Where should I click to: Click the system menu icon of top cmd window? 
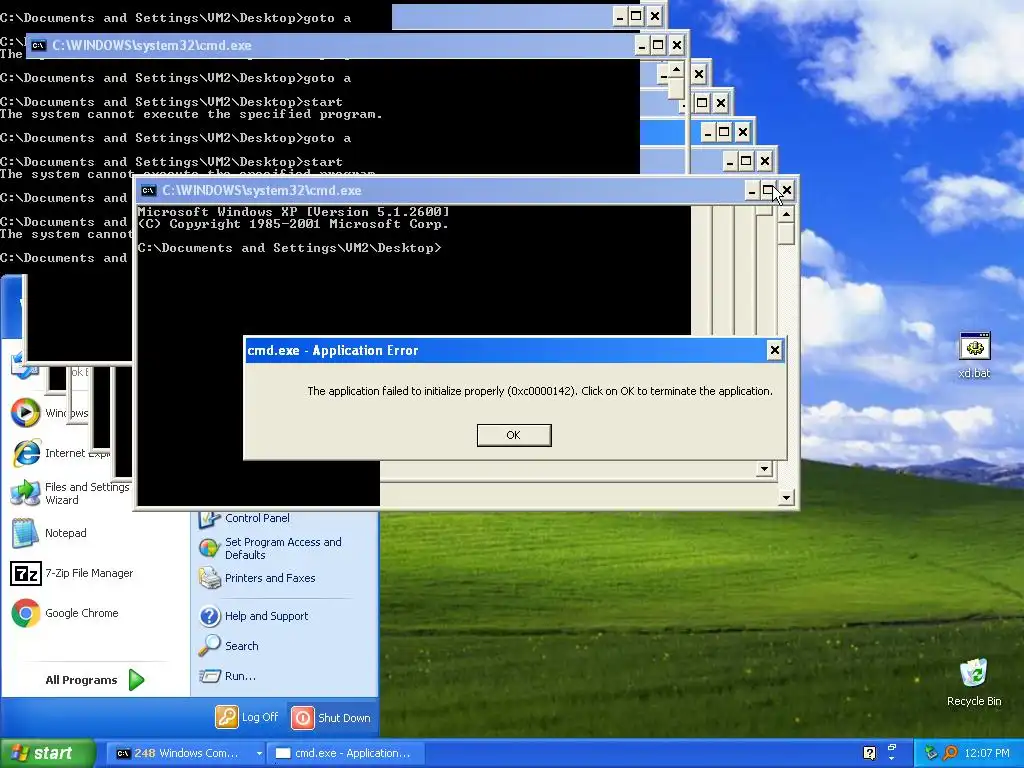click(x=39, y=45)
